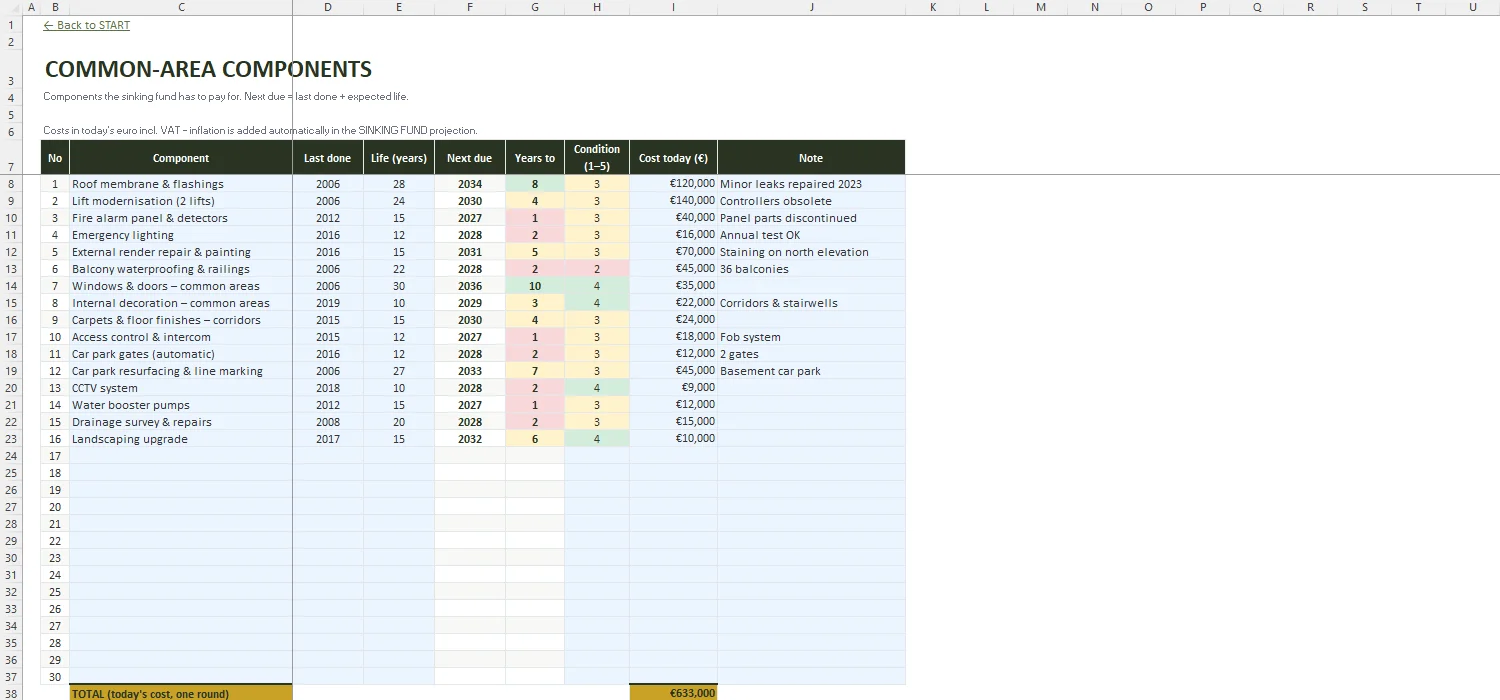Select the €140,000 lift cost cell

(x=673, y=201)
